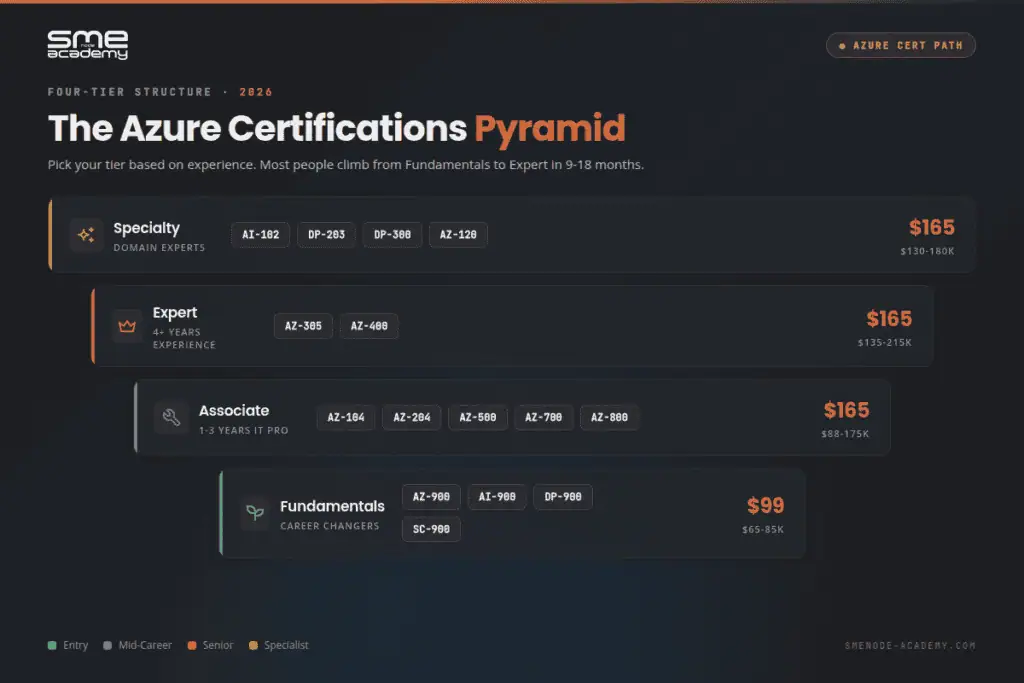Image resolution: width=1024 pixels, height=683 pixels.
Task: Select the DP-300 certification chip
Action: click(x=392, y=234)
